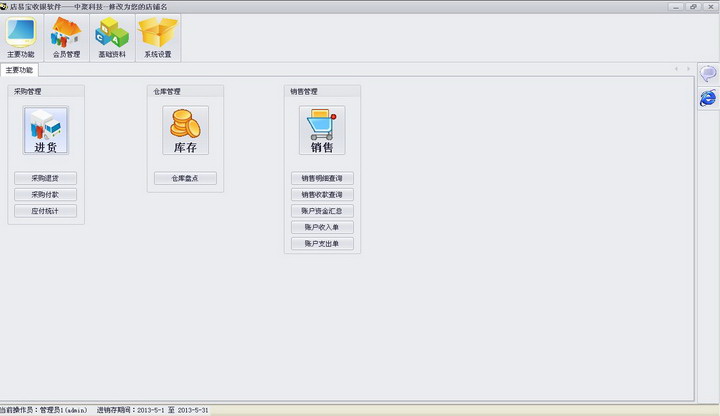This screenshot has height=416, width=720.
Task: Open 账户收入单 income form
Action: (321, 227)
